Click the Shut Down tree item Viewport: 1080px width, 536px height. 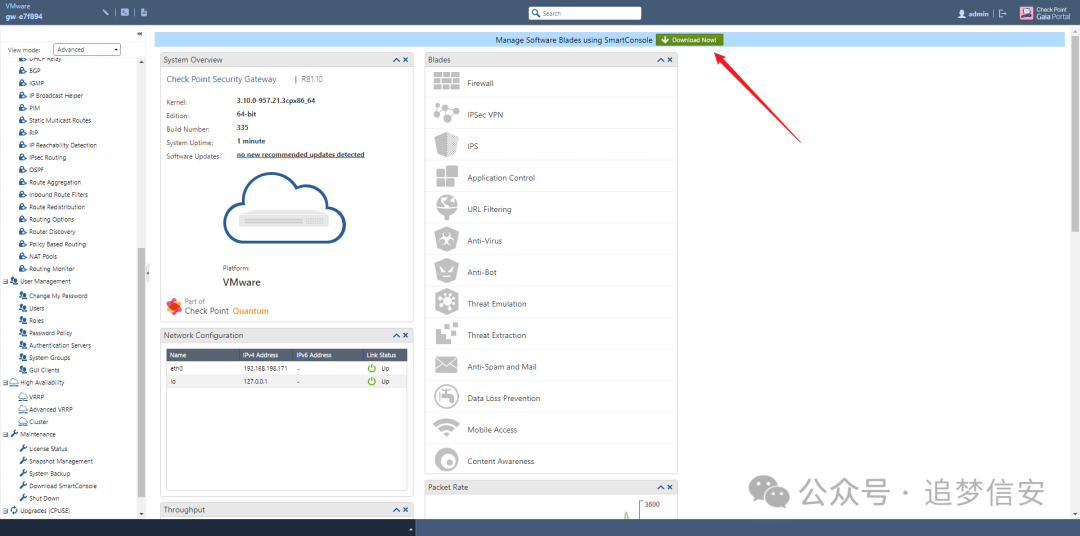(44, 498)
